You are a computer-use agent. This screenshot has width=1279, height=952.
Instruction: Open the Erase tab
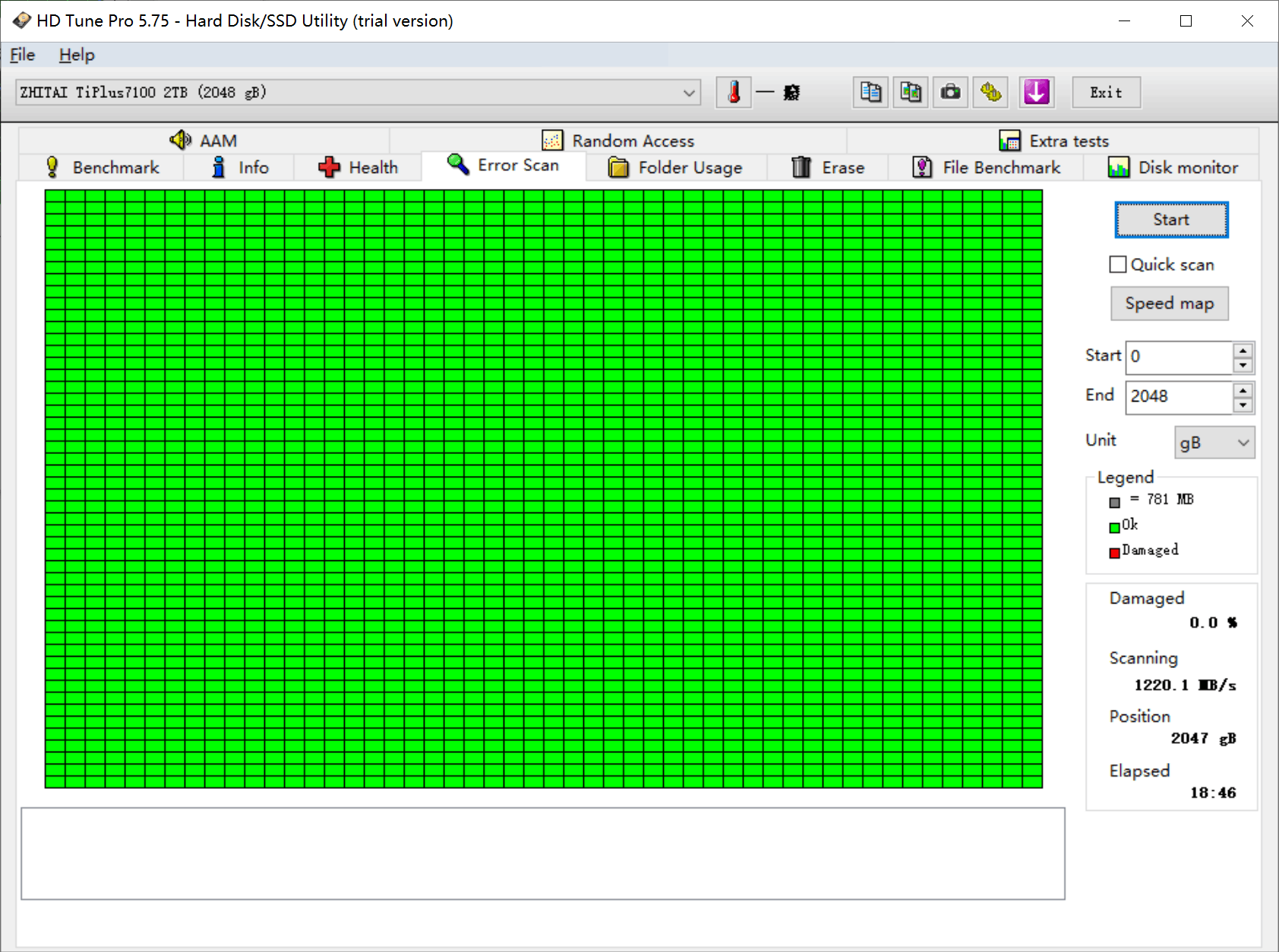828,167
